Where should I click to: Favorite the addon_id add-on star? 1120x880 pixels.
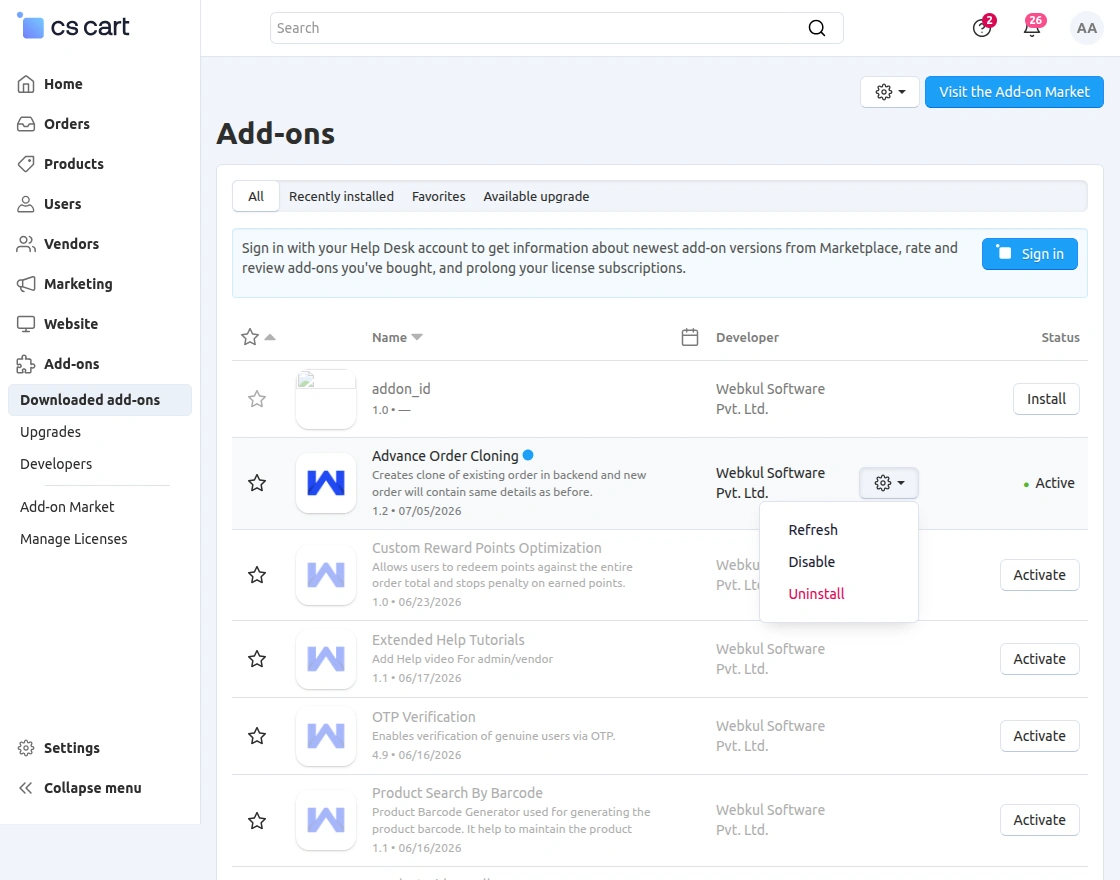point(257,399)
